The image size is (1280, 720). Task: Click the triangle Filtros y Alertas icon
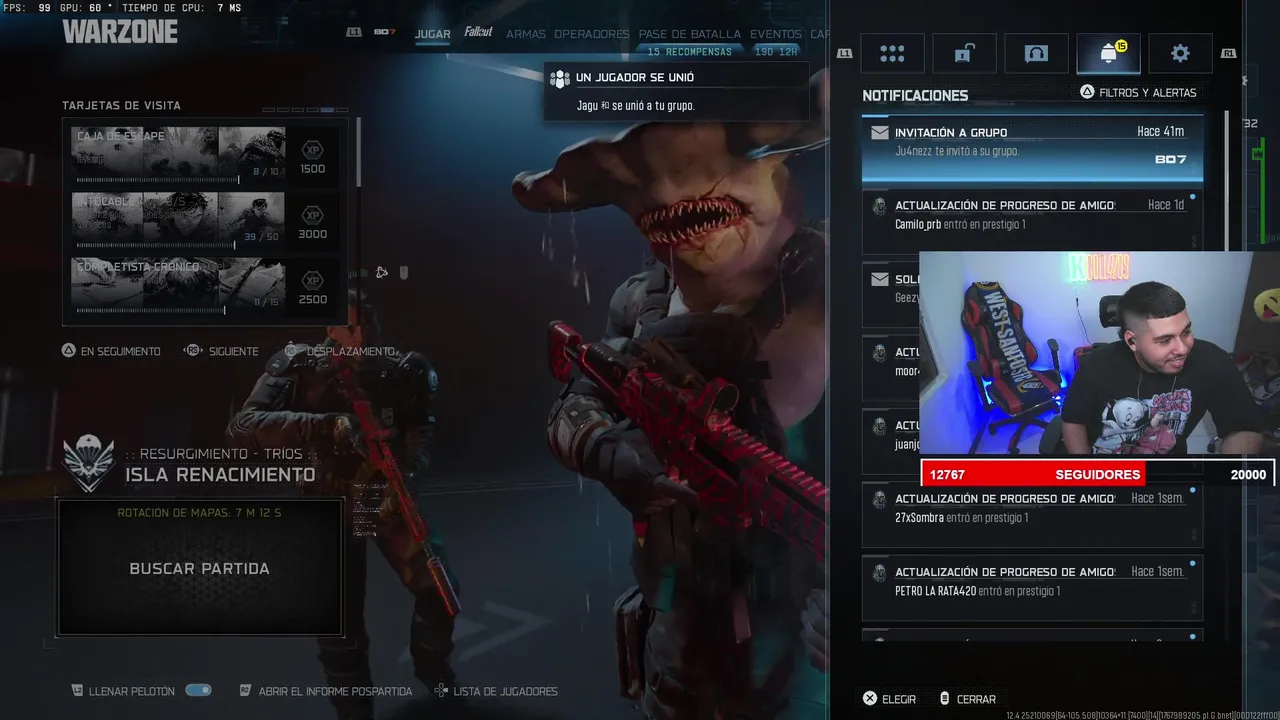[x=1087, y=92]
